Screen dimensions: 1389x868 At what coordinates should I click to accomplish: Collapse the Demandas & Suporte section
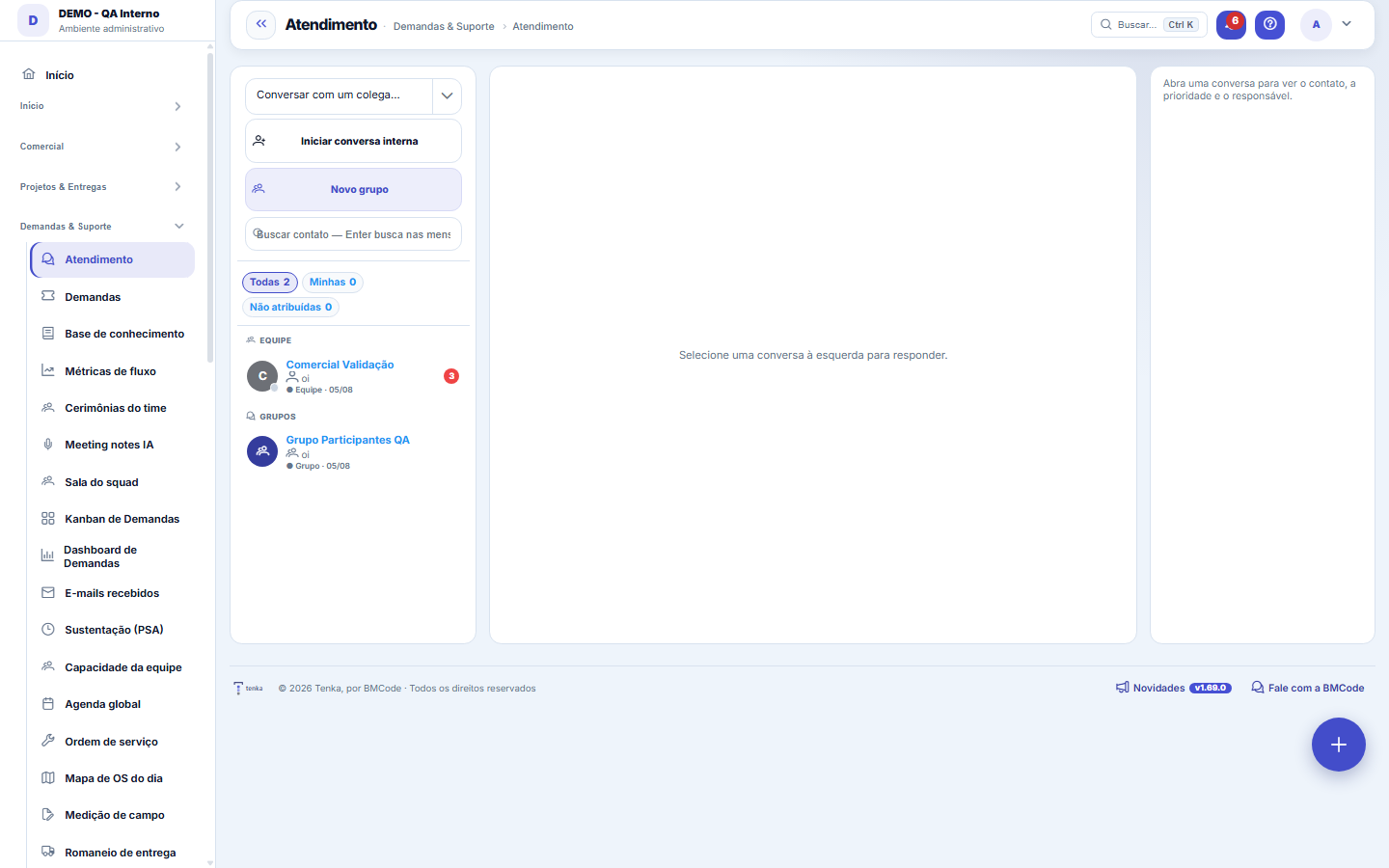coord(101,227)
